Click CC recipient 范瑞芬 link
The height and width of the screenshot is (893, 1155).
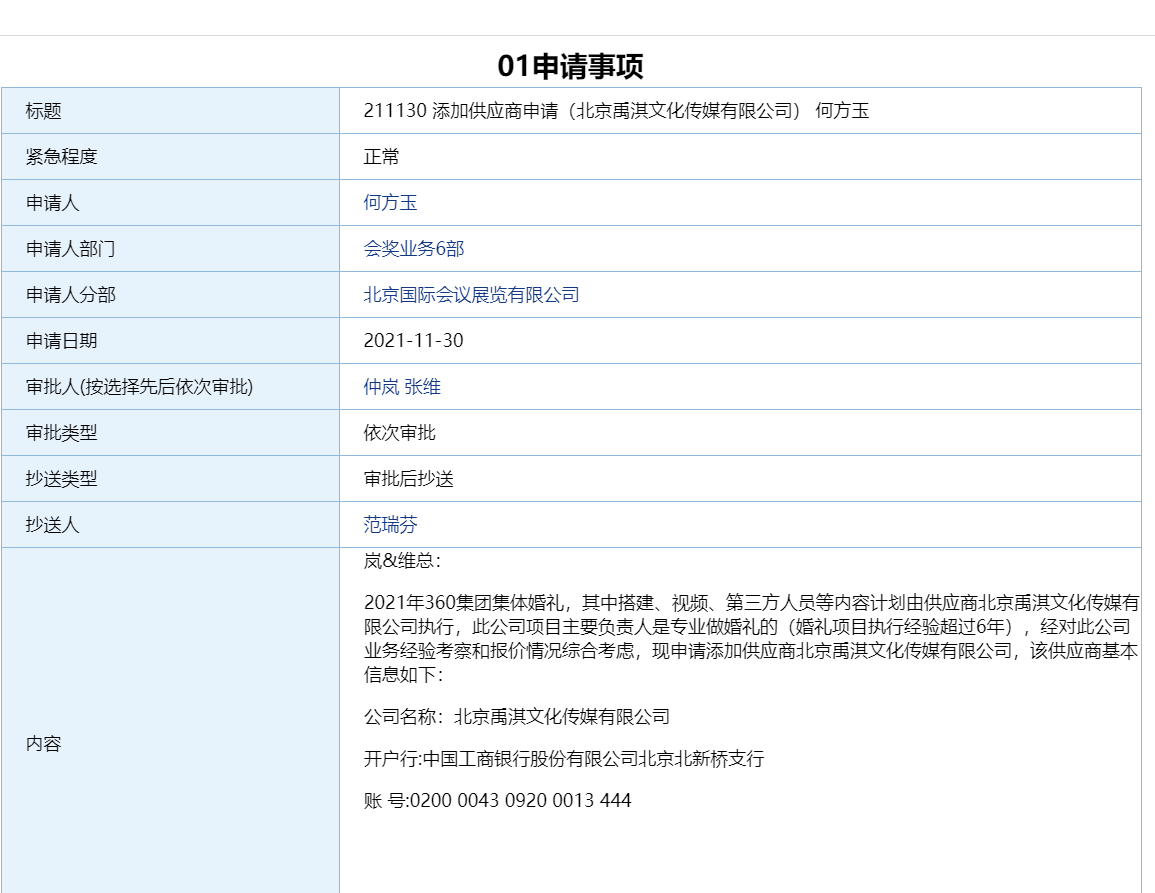(390, 525)
